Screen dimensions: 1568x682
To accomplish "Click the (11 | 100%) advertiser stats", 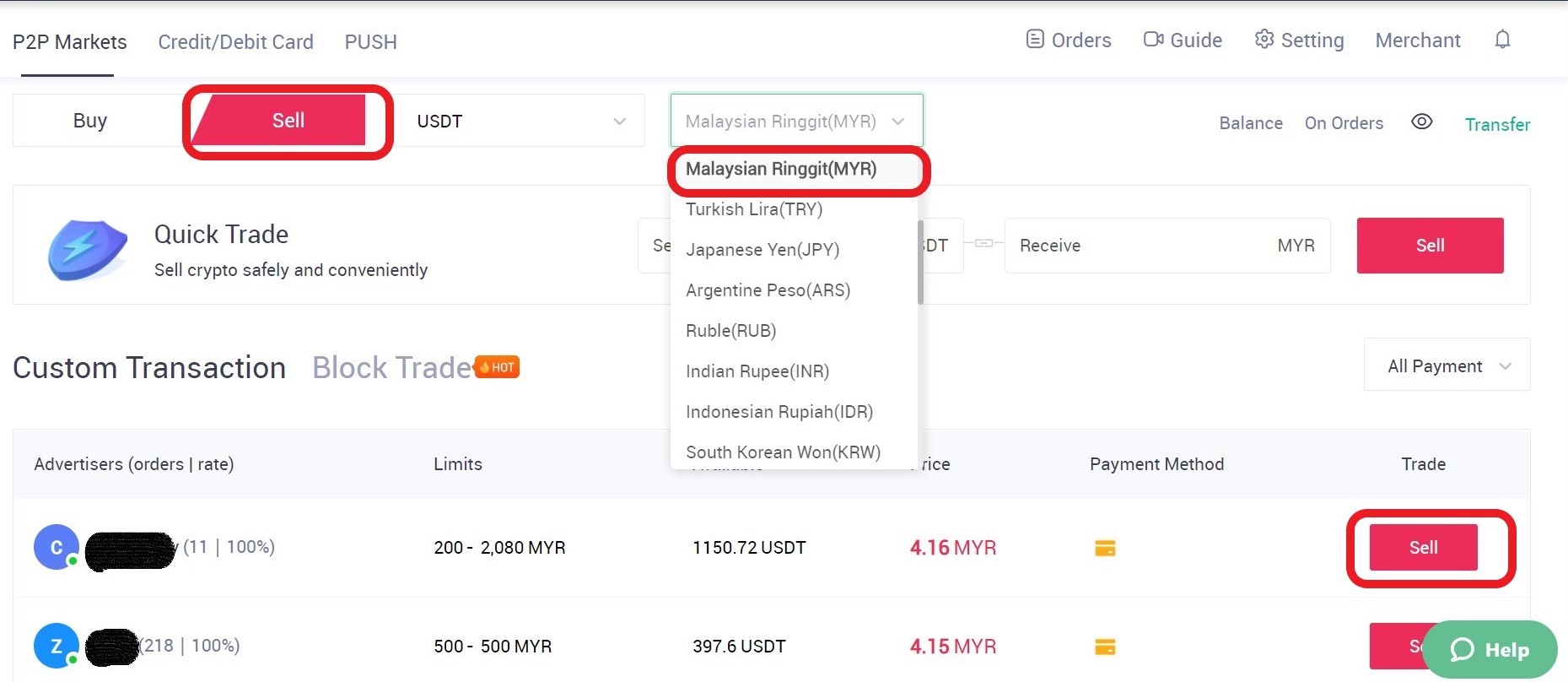I will [229, 547].
